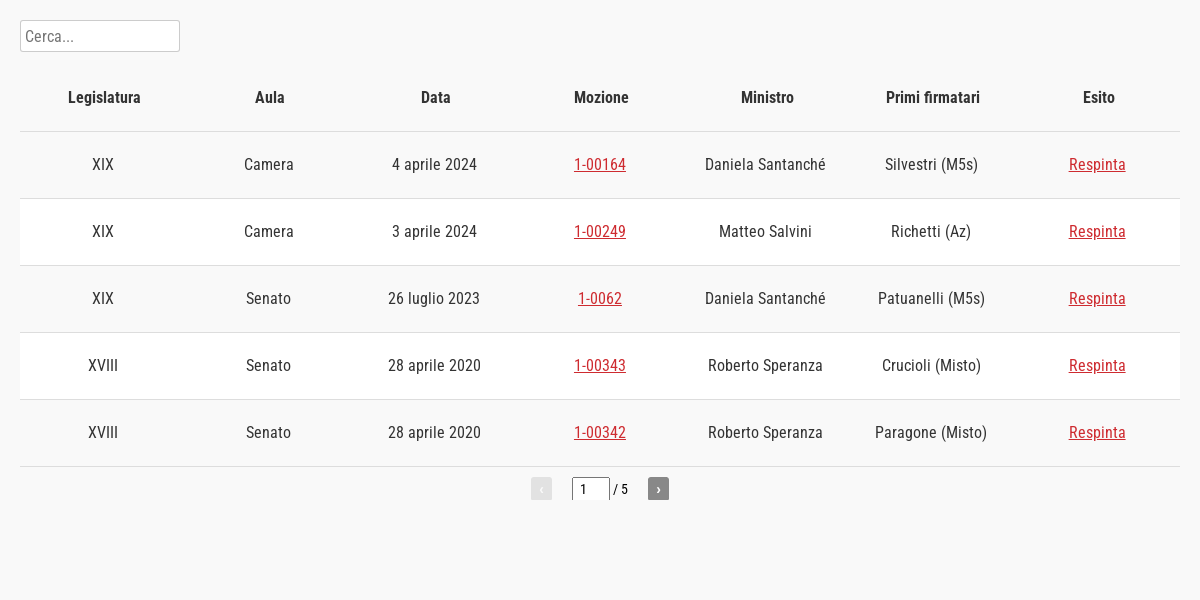The image size is (1200, 600).
Task: Select the page number input box
Action: pyautogui.click(x=590, y=489)
